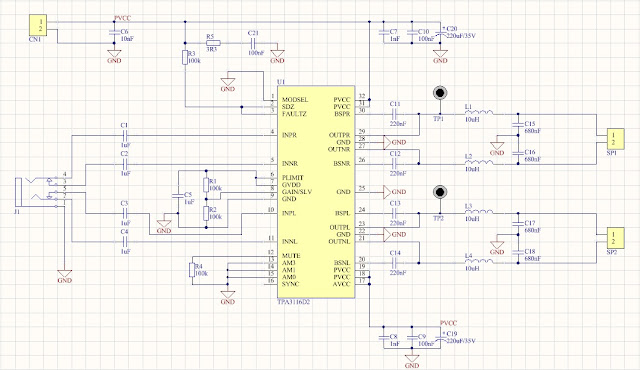
Task: Click test point TP1 black dot
Action: click(440, 93)
